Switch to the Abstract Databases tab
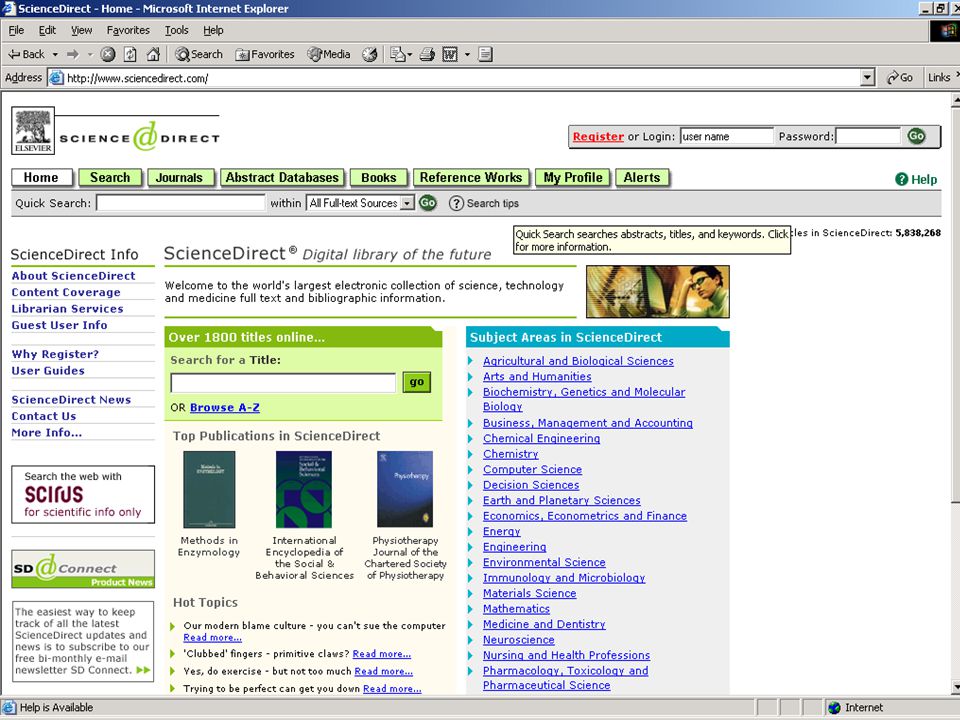 (x=282, y=178)
